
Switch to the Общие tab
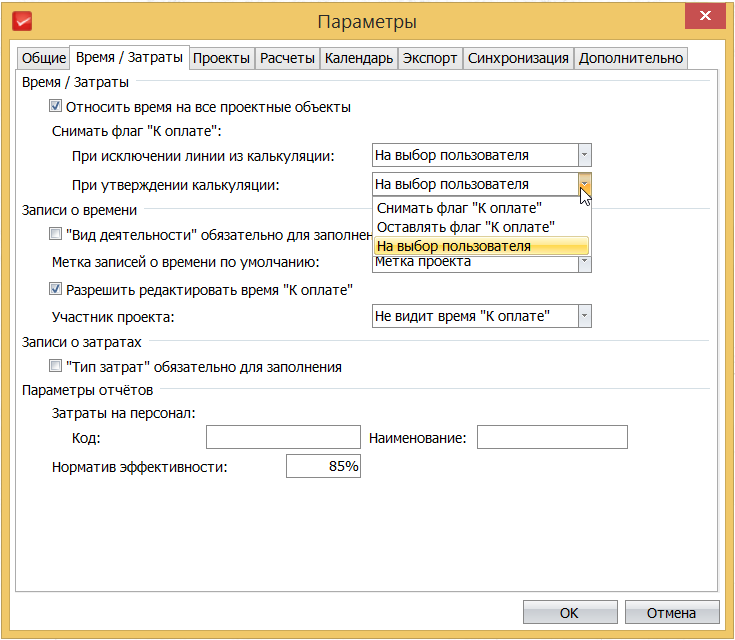[x=44, y=58]
